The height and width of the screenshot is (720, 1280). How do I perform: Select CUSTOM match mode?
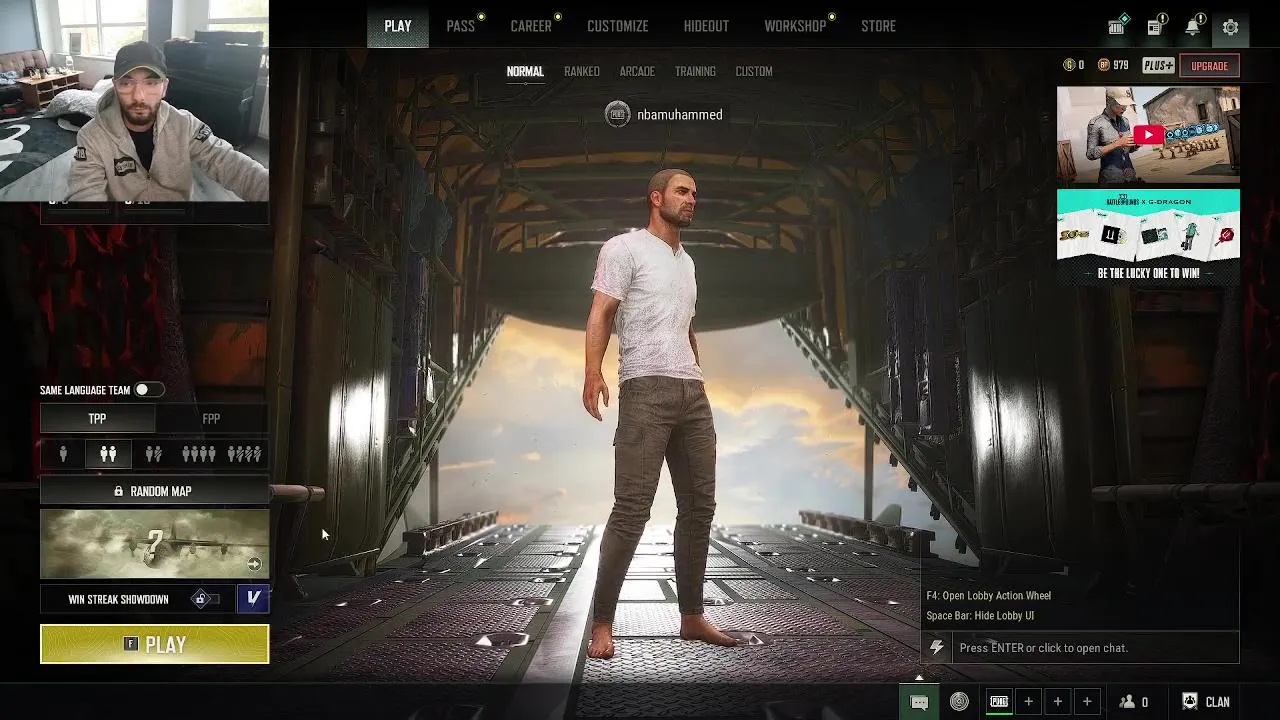tap(754, 71)
